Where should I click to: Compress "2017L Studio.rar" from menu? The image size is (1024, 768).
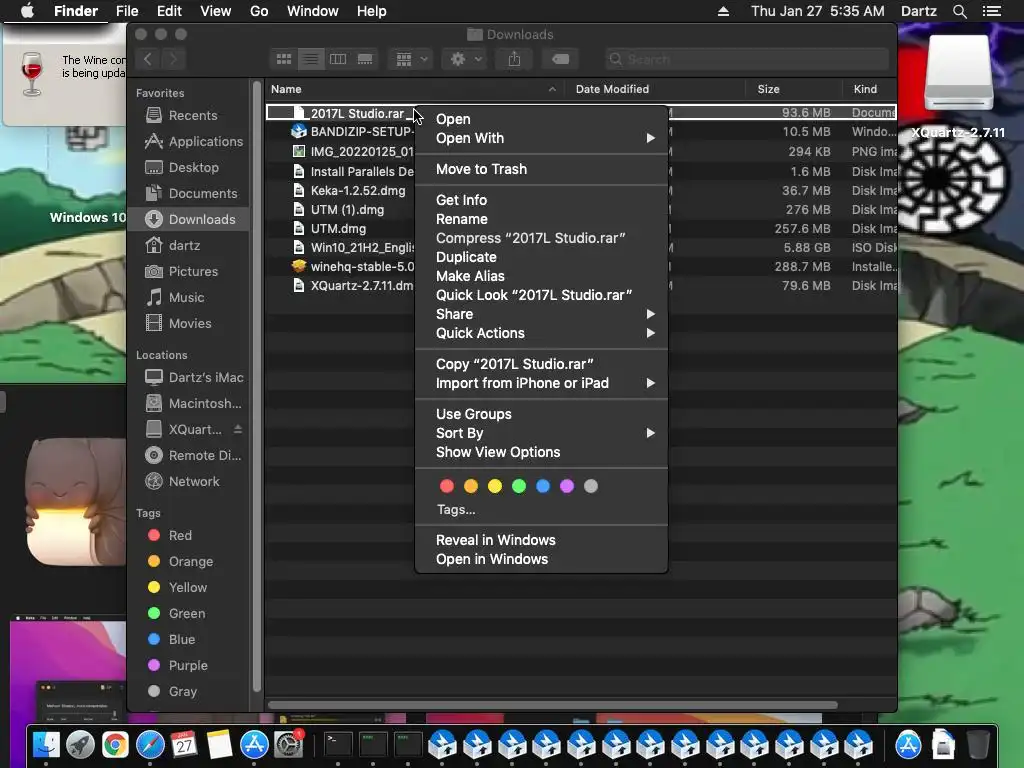[x=541, y=238]
